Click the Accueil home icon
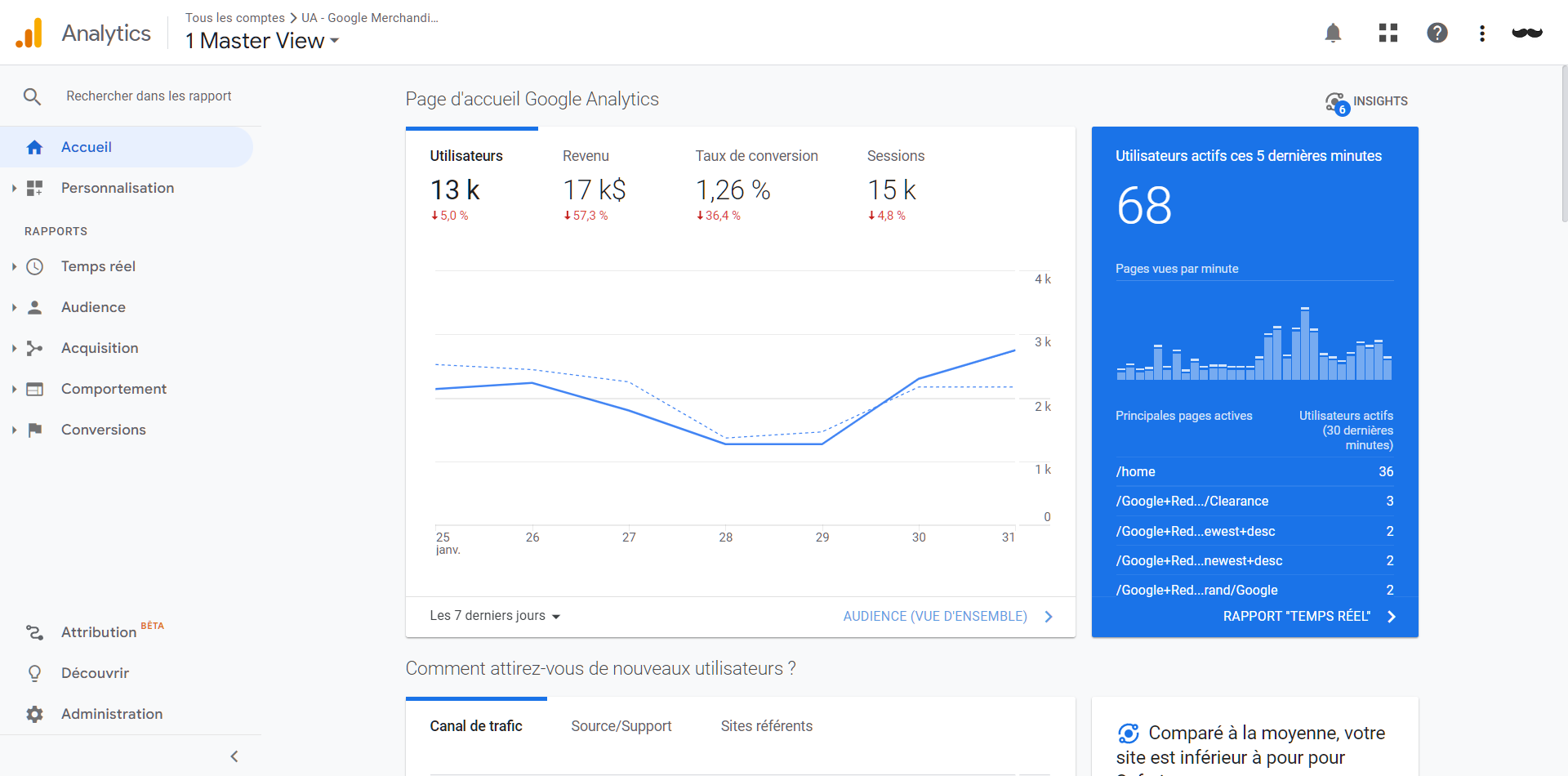The width and height of the screenshot is (1568, 776). (x=34, y=147)
